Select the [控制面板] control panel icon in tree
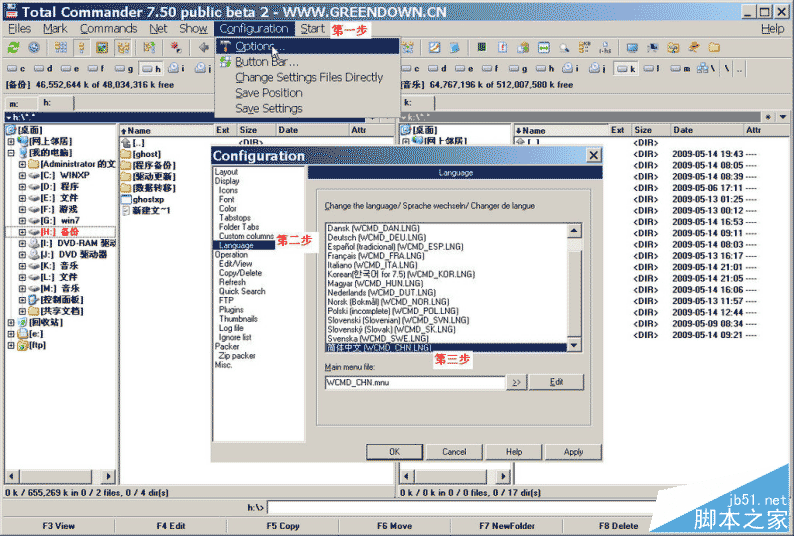 [35, 299]
